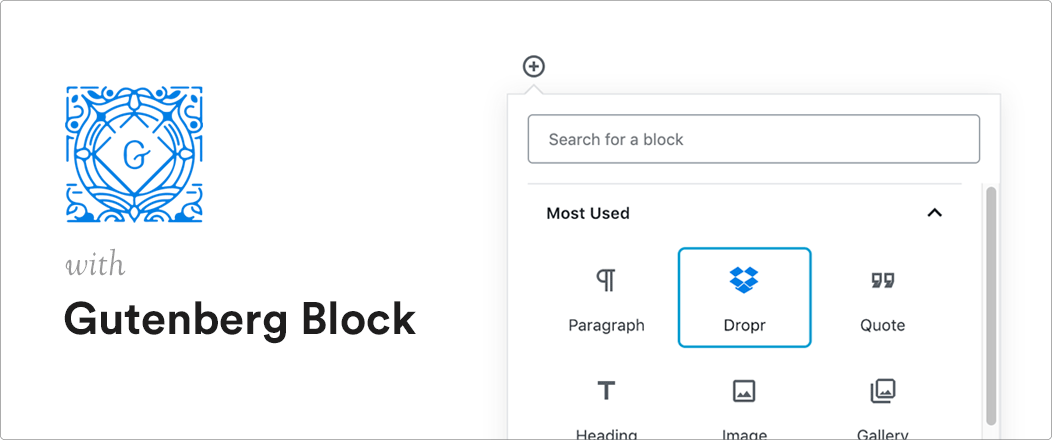
Task: Choose the Gallery block icon
Action: point(882,391)
